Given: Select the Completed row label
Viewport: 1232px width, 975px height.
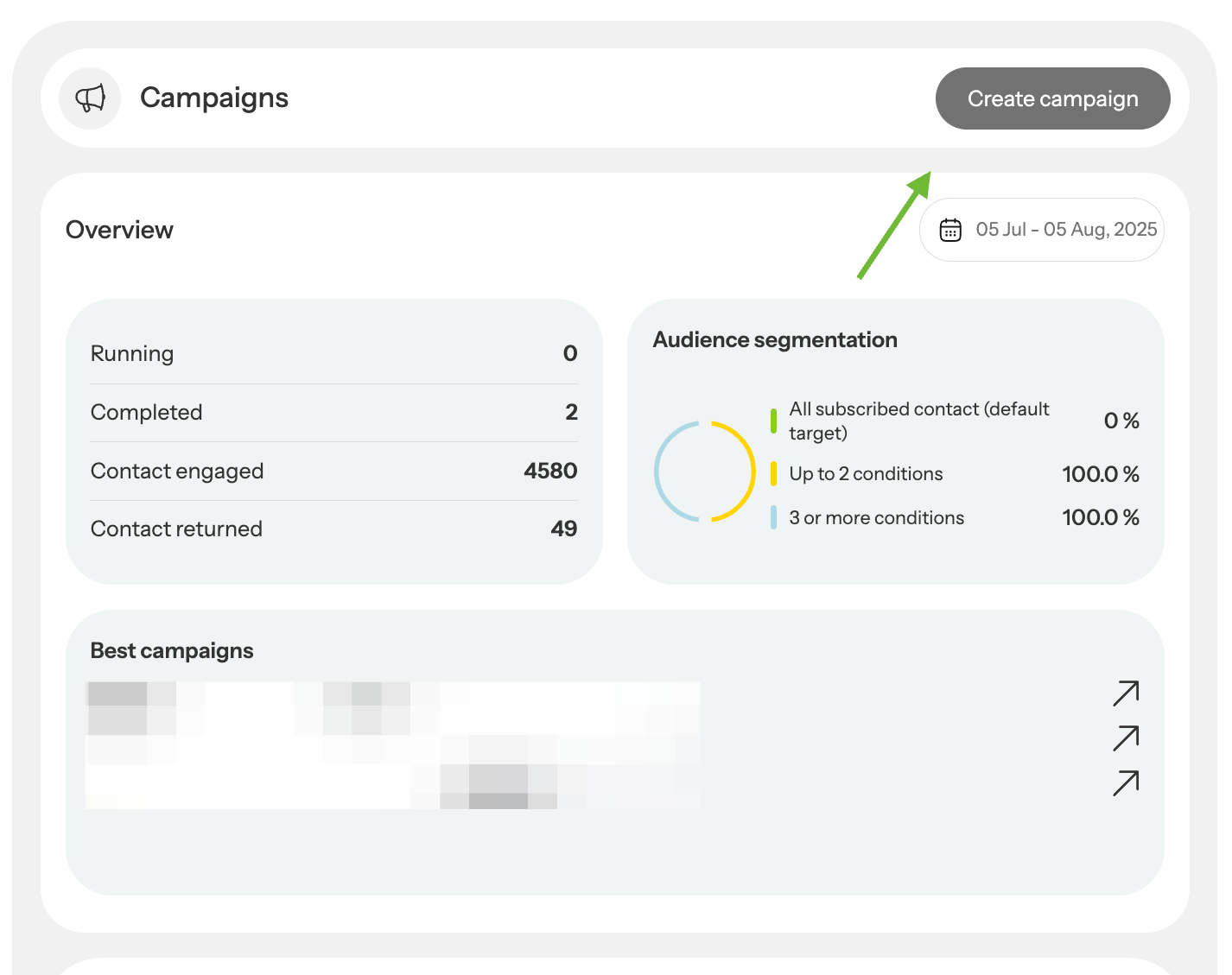Looking at the screenshot, I should 146,412.
